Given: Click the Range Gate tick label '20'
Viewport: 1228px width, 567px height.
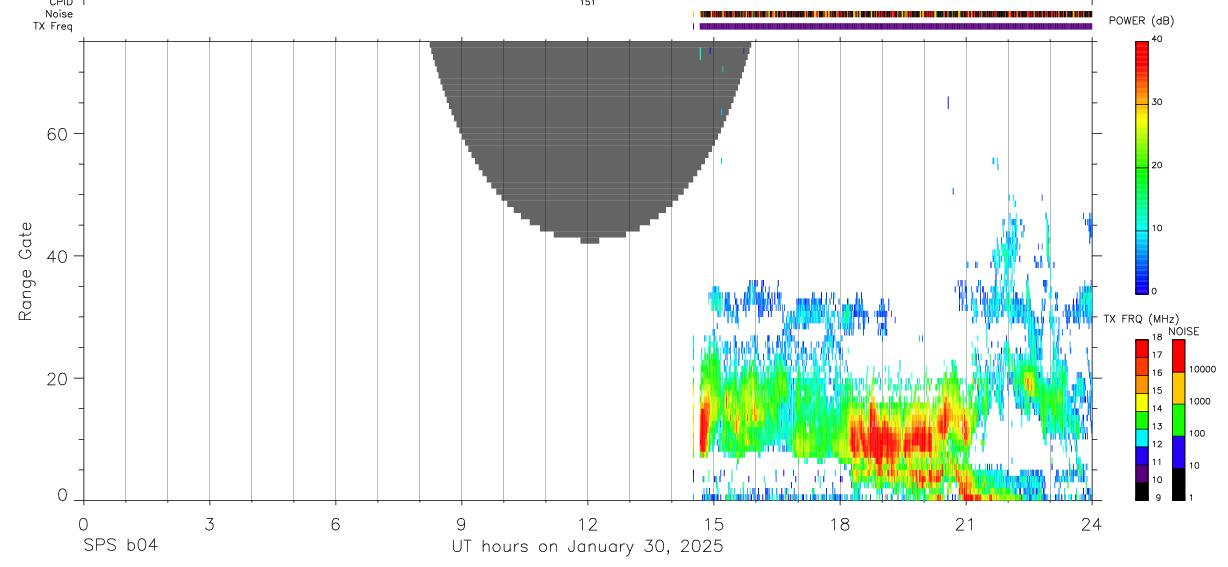Looking at the screenshot, I should tap(55, 379).
